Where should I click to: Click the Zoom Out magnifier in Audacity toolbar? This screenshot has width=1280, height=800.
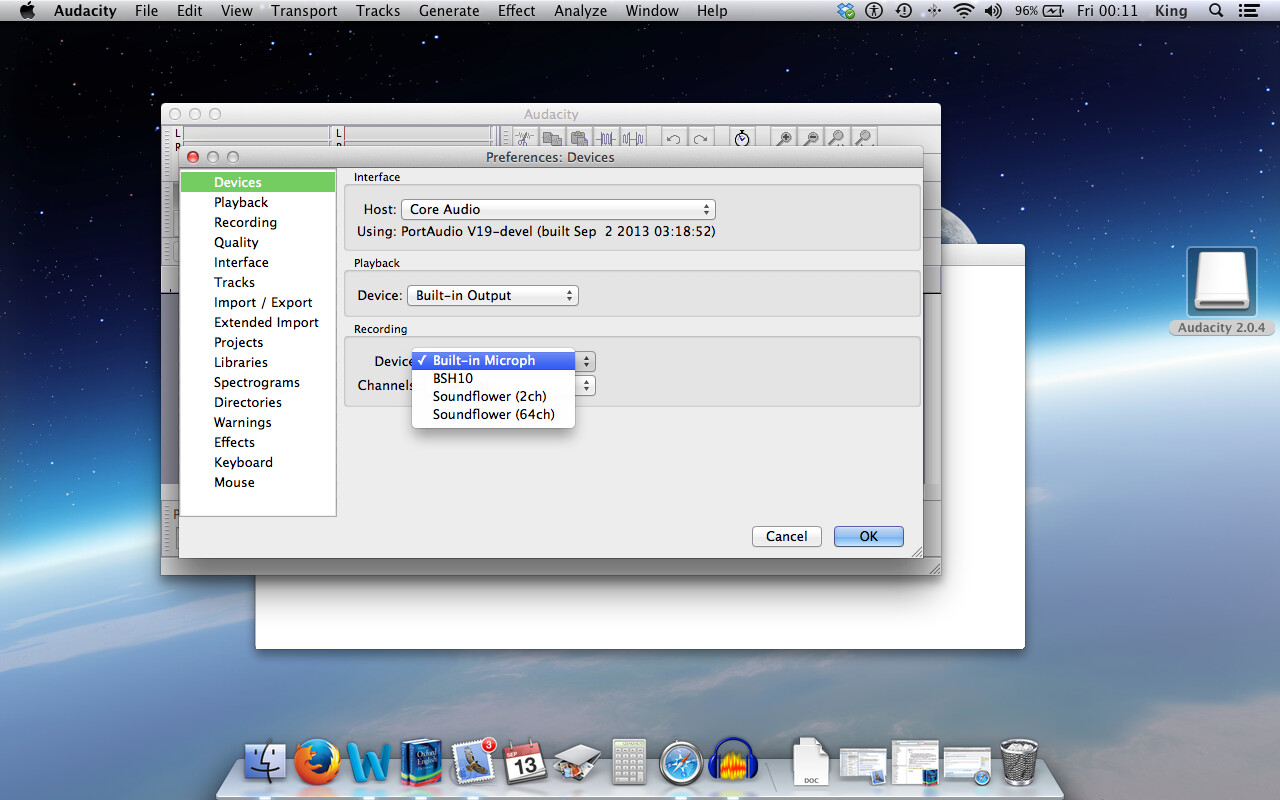(811, 138)
